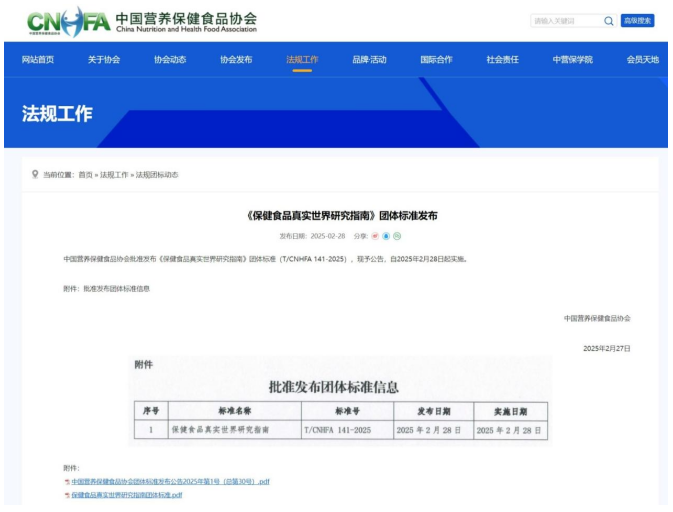Click the 实施日期 column header in table

510,412
